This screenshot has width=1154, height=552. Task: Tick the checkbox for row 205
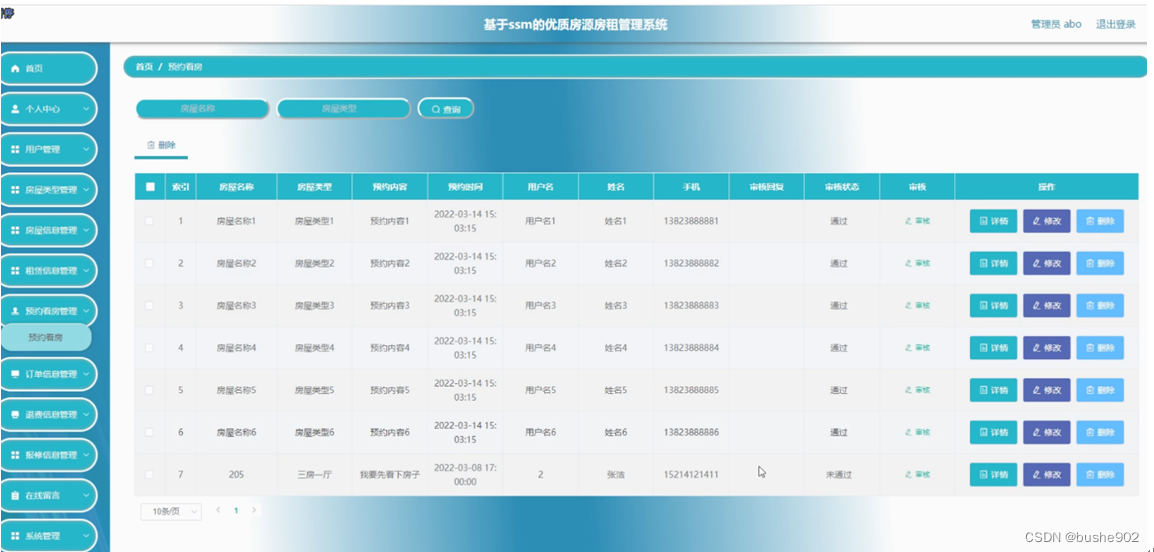point(150,475)
